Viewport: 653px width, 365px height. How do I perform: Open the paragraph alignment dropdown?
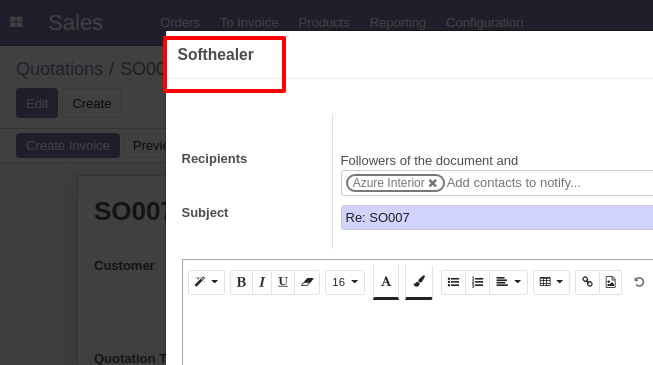click(508, 282)
